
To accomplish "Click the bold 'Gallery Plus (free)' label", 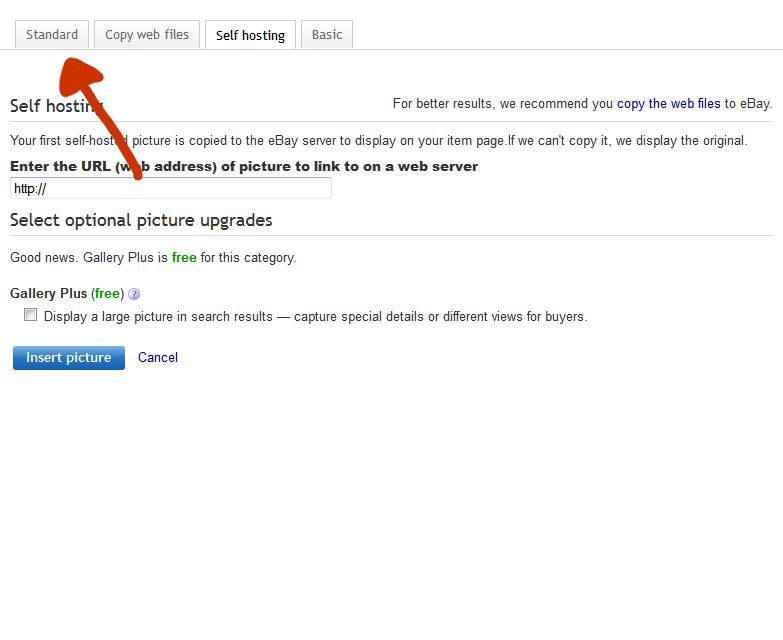I will coord(66,294).
